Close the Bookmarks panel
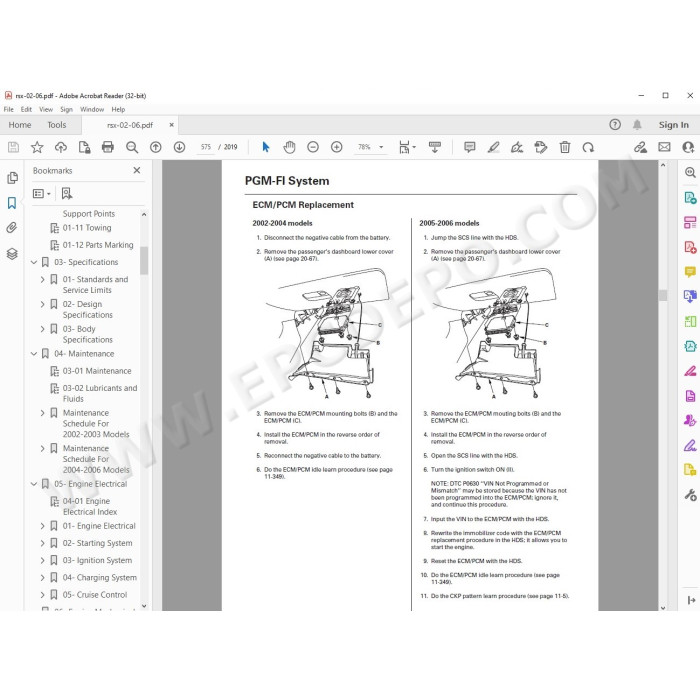 (x=137, y=170)
